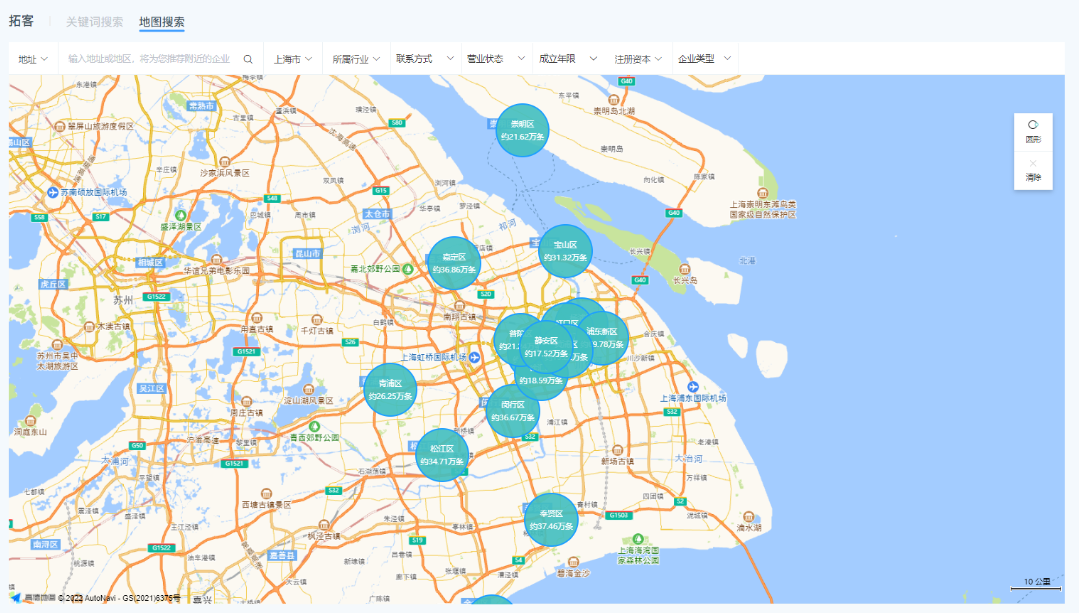Viewport: 1079px width, 613px height.
Task: Select the 地图搜索 tab
Action: (x=162, y=22)
